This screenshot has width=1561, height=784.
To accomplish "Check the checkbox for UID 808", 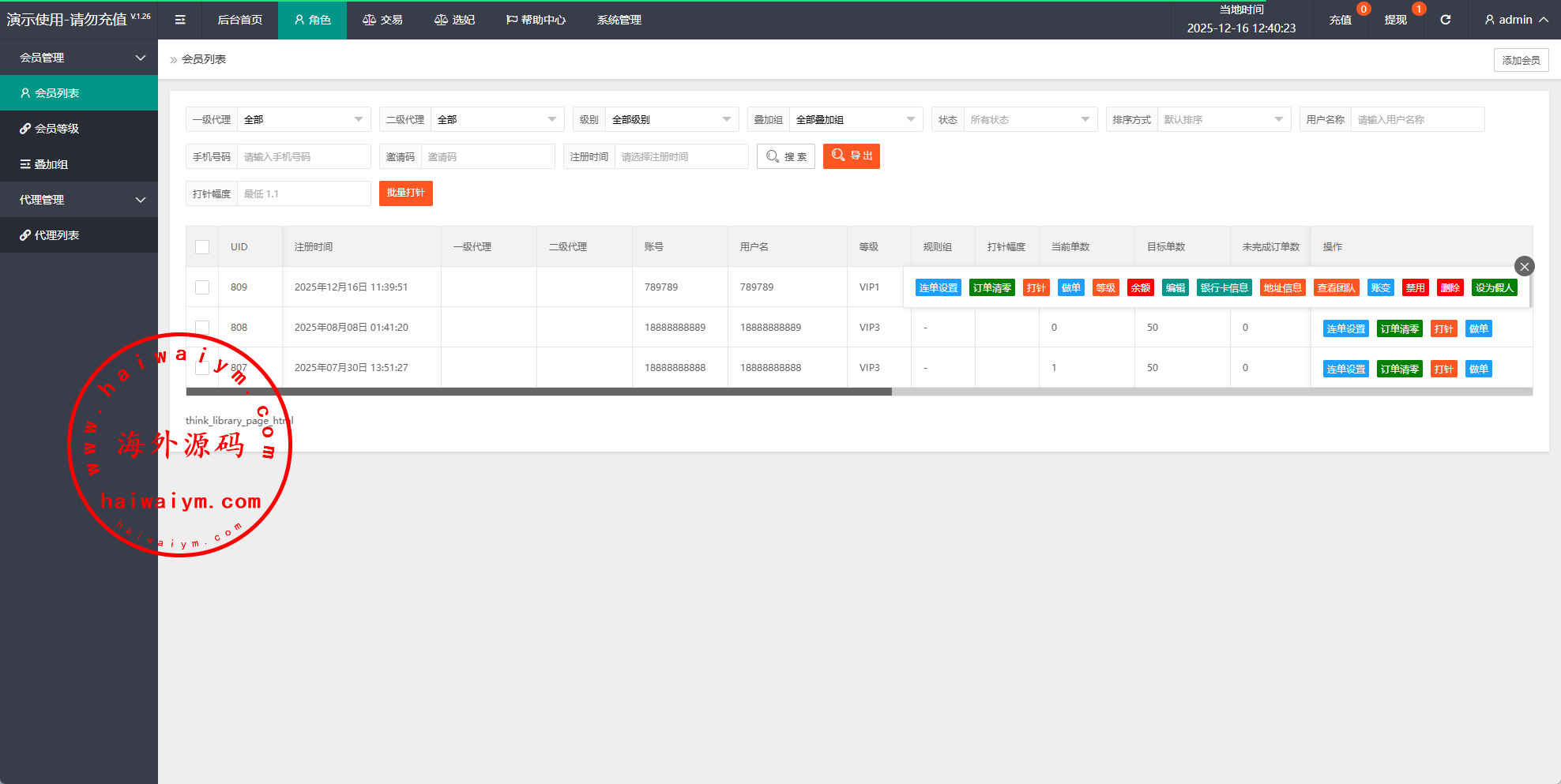I will (202, 327).
